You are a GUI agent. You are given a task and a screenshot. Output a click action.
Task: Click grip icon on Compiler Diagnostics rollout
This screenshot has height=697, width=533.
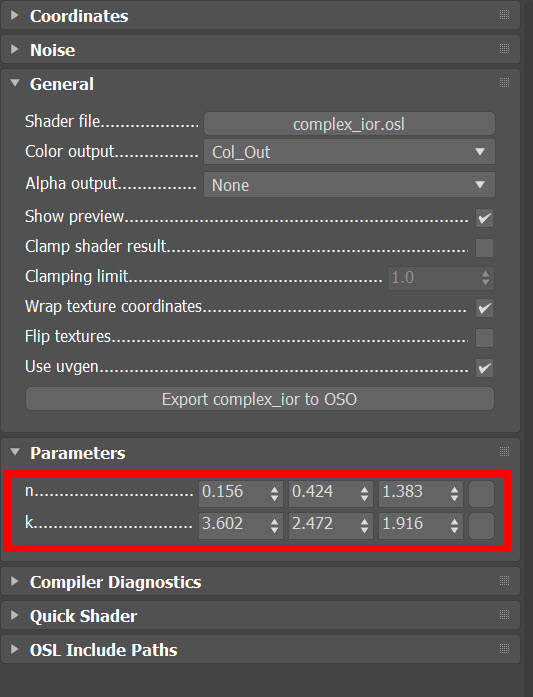click(x=504, y=581)
